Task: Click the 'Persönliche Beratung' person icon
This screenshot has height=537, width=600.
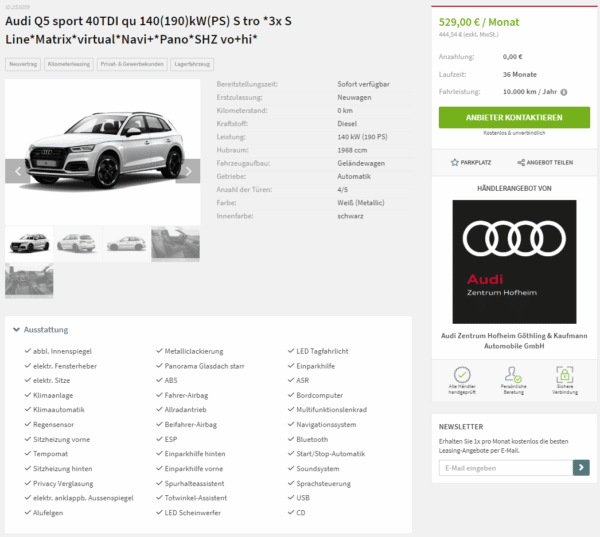Action: click(513, 374)
